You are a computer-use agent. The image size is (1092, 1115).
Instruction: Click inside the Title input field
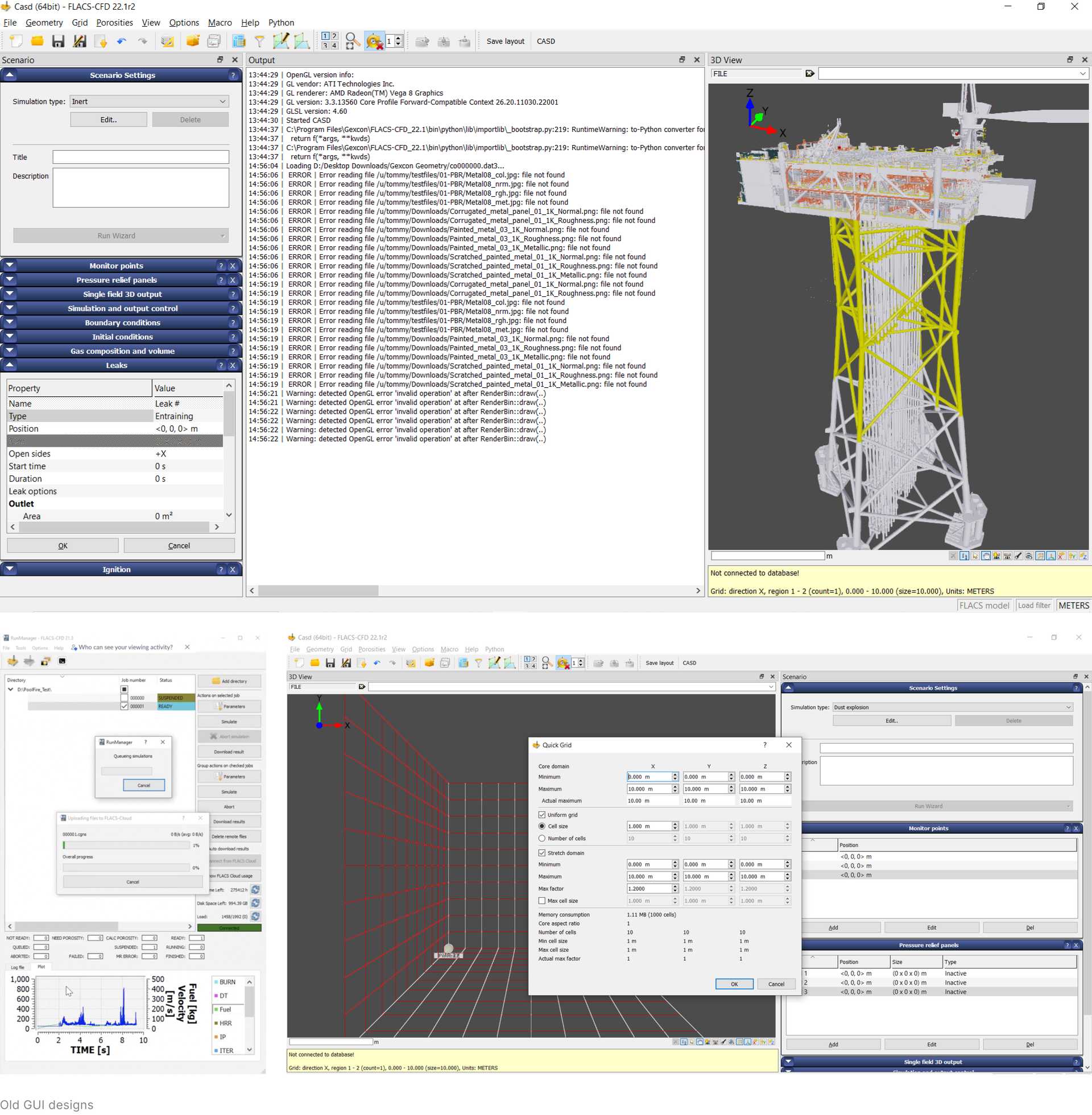click(x=140, y=156)
